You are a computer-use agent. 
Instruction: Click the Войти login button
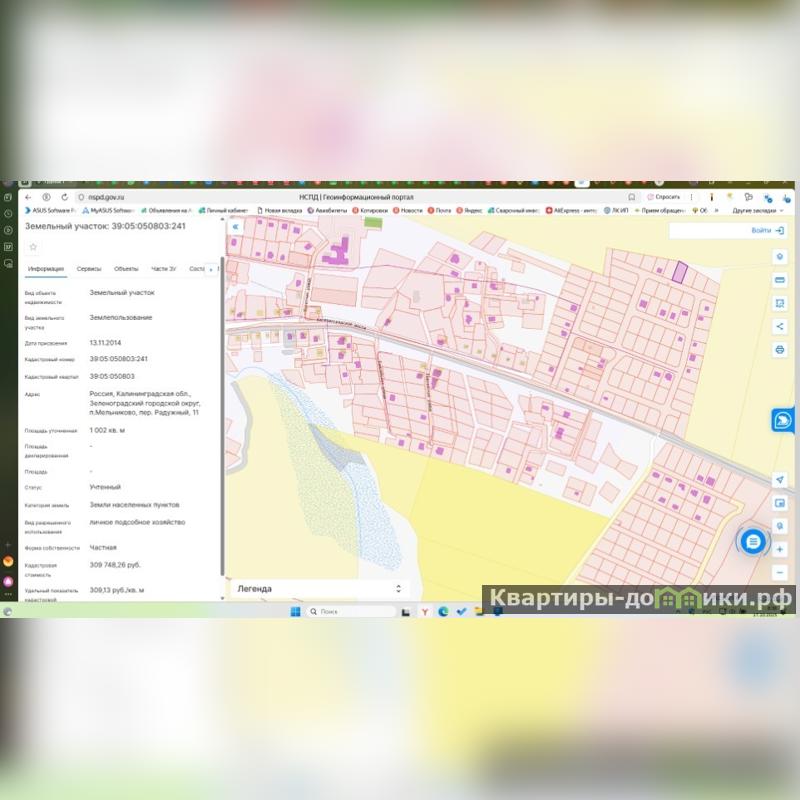766,230
